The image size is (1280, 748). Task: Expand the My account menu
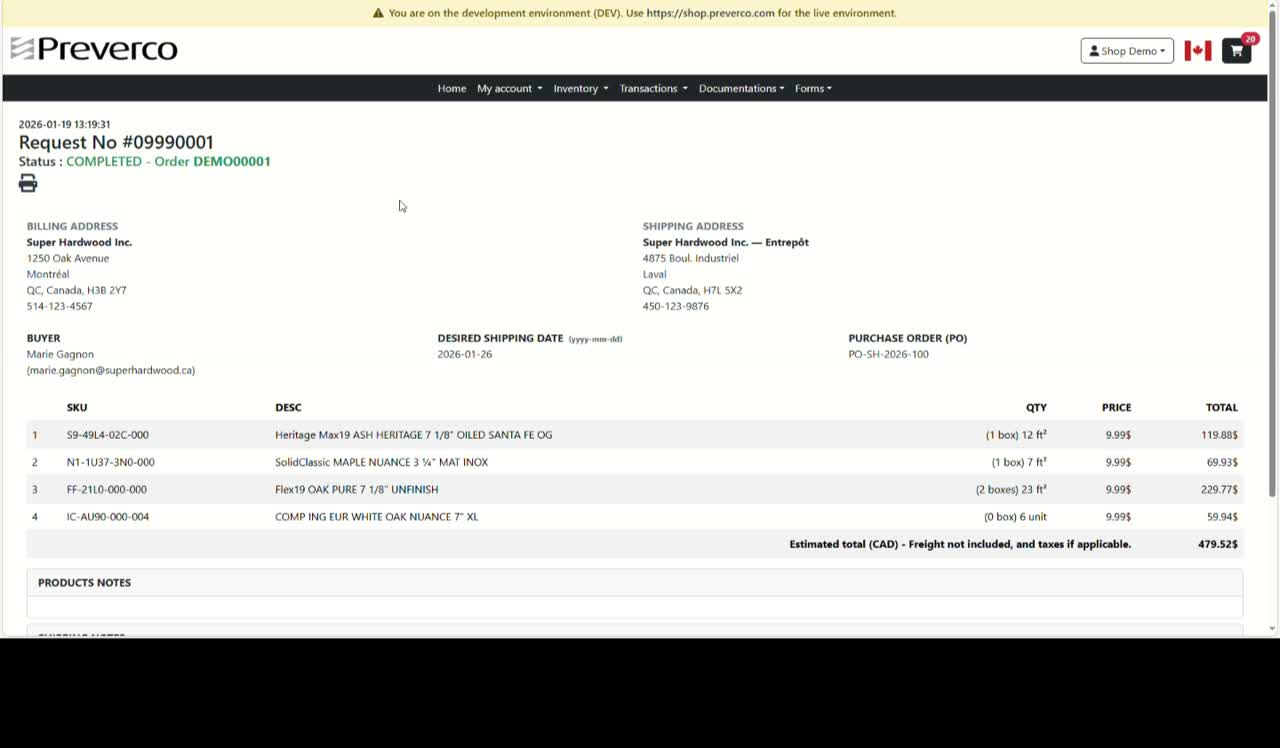pyautogui.click(x=509, y=88)
